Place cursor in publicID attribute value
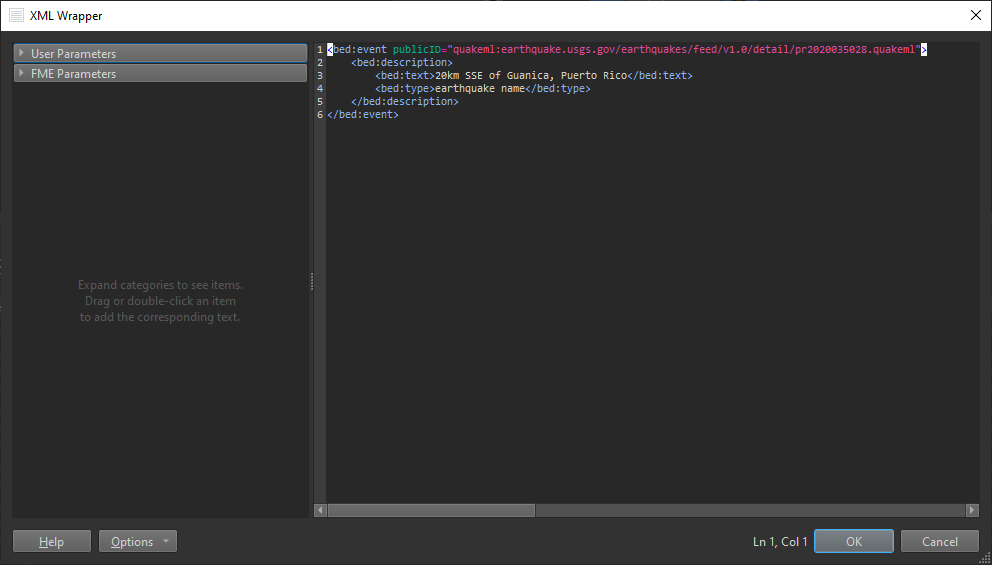This screenshot has height=565, width=992. [x=683, y=49]
